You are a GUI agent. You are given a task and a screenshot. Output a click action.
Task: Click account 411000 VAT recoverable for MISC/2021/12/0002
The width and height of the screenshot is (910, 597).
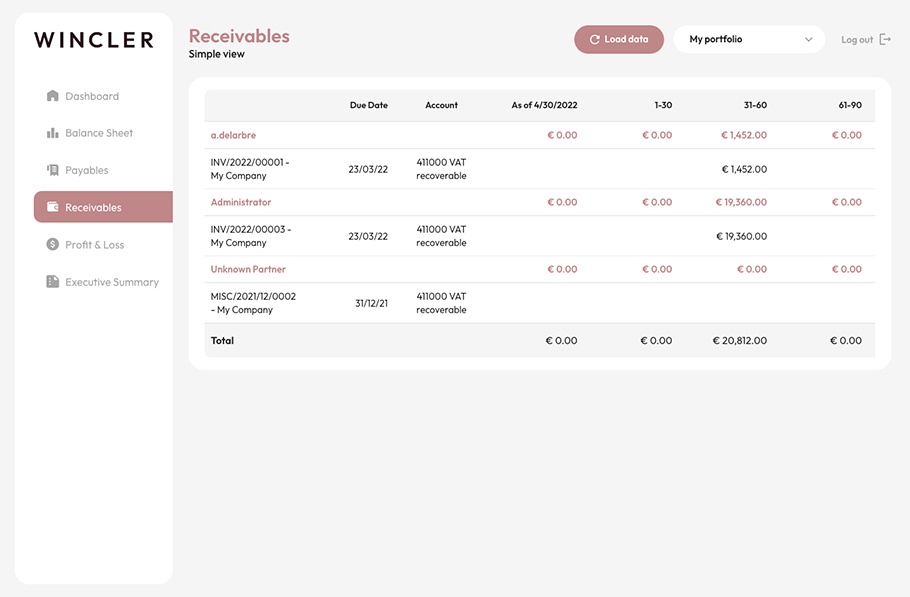click(x=441, y=303)
